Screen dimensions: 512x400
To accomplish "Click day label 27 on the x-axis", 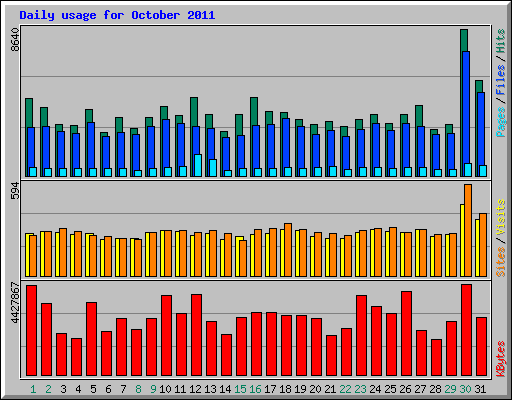I will pyautogui.click(x=420, y=389).
